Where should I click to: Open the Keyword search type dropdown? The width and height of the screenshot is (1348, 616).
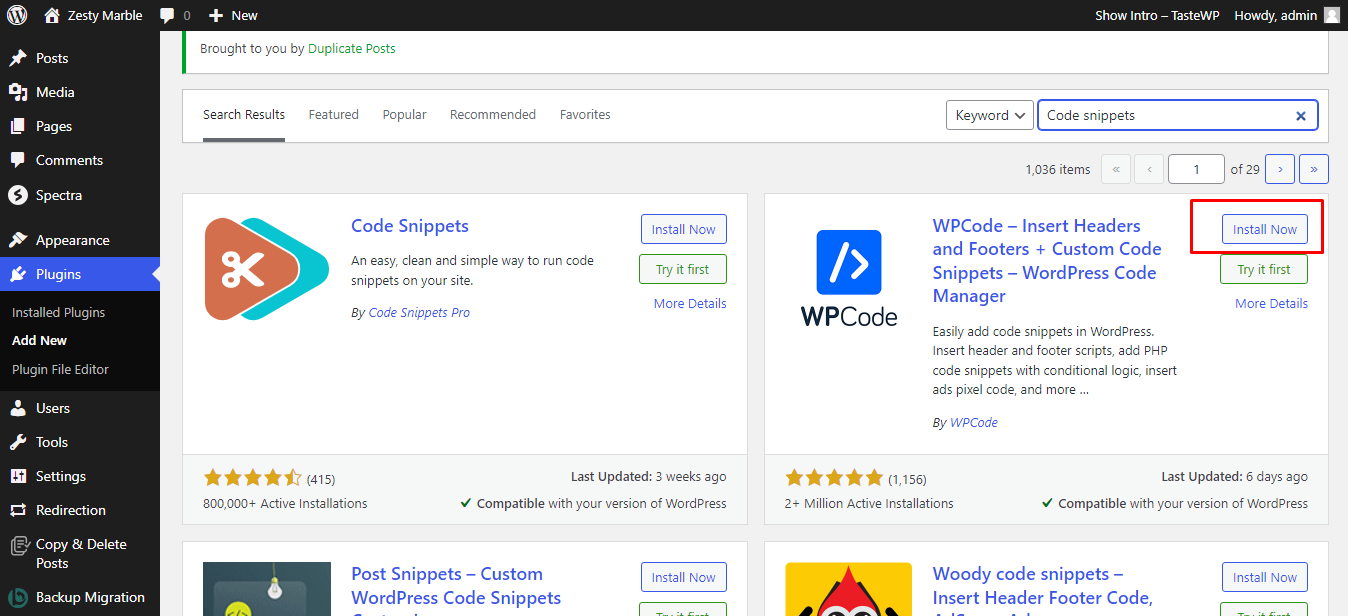click(x=990, y=115)
